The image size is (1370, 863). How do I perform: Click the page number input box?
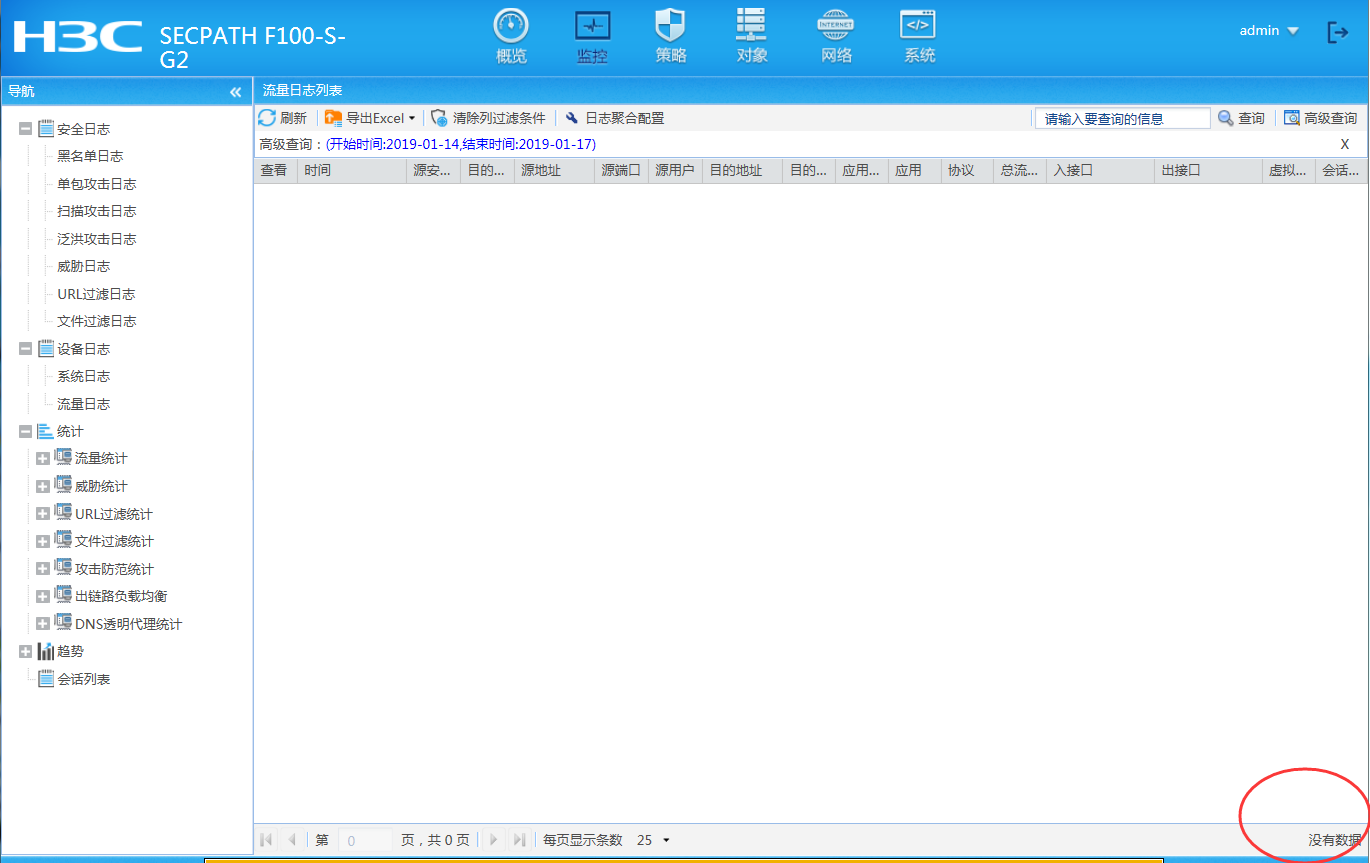click(x=365, y=841)
